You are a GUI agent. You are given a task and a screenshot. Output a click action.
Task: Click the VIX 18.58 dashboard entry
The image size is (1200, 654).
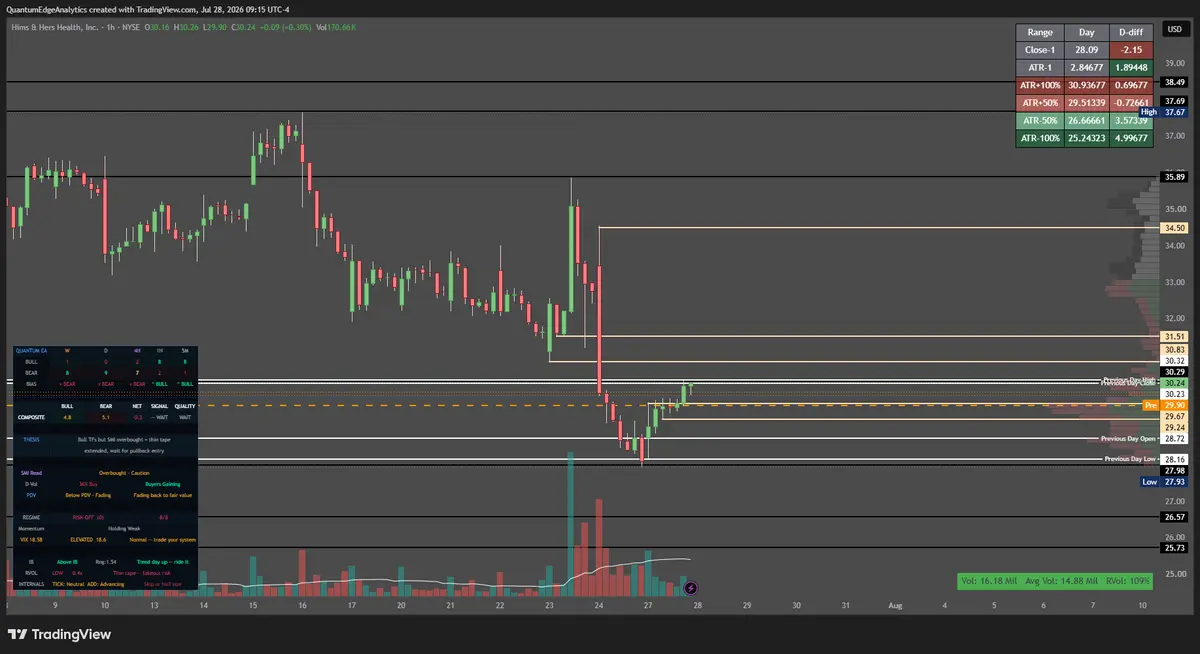30,539
